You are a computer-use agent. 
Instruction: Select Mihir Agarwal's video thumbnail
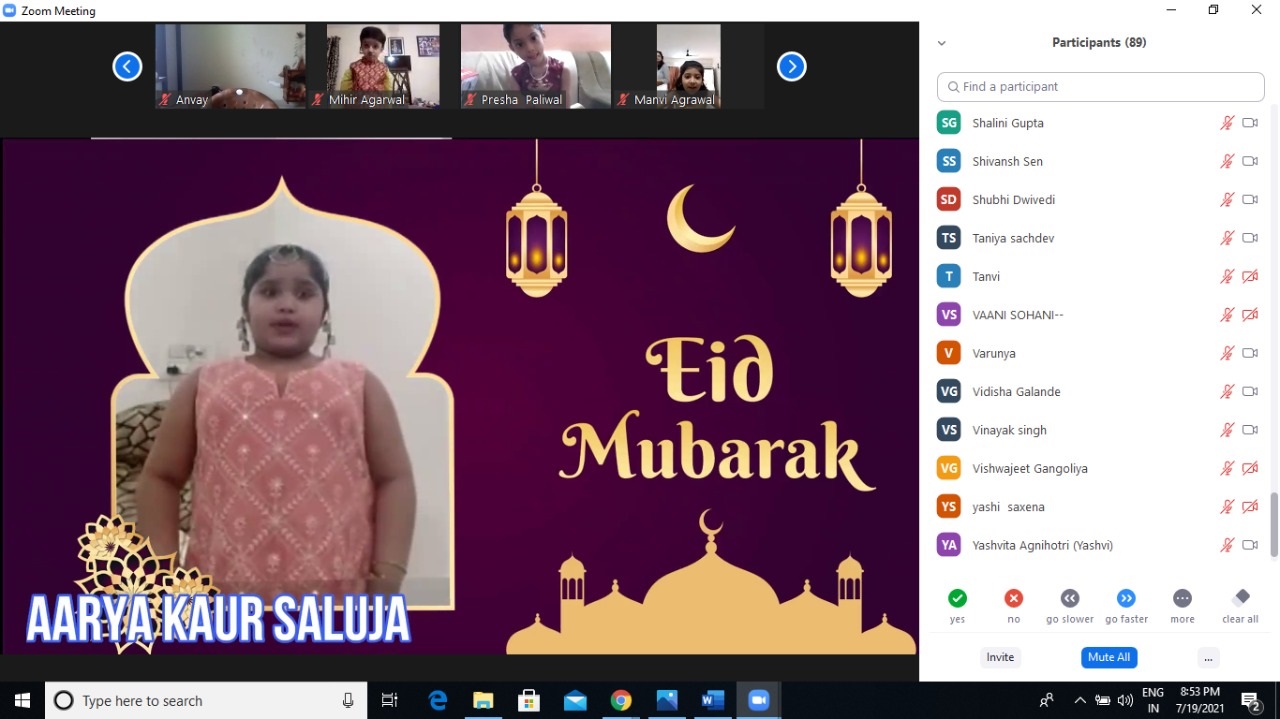[383, 66]
